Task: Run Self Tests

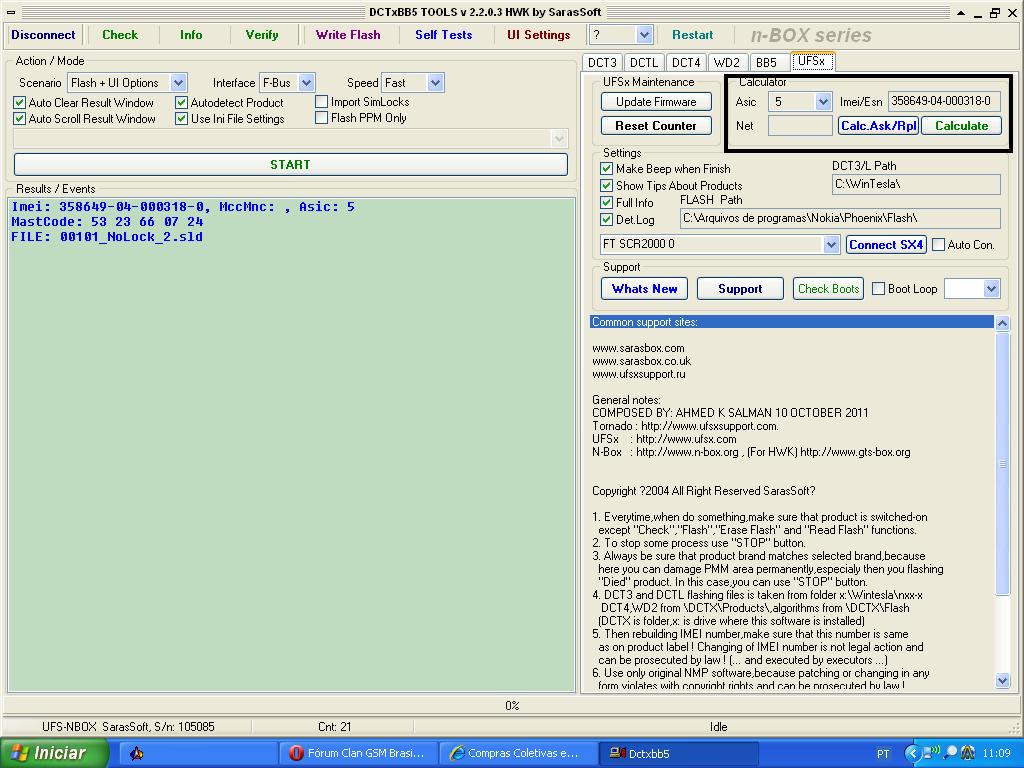Action: click(x=443, y=35)
